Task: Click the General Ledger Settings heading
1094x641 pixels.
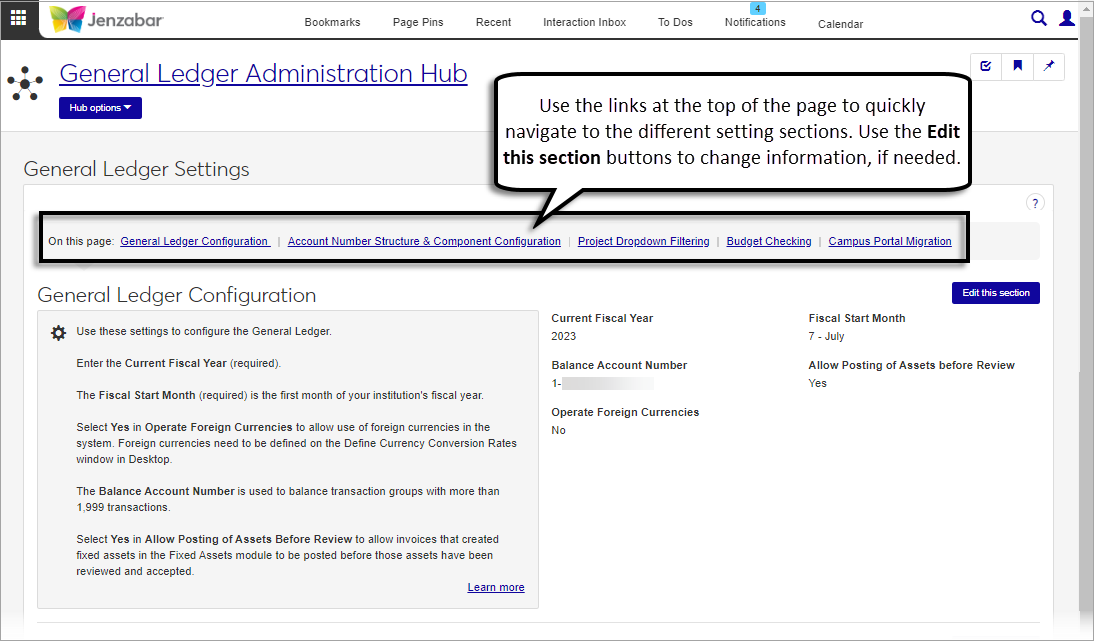Action: point(136,169)
